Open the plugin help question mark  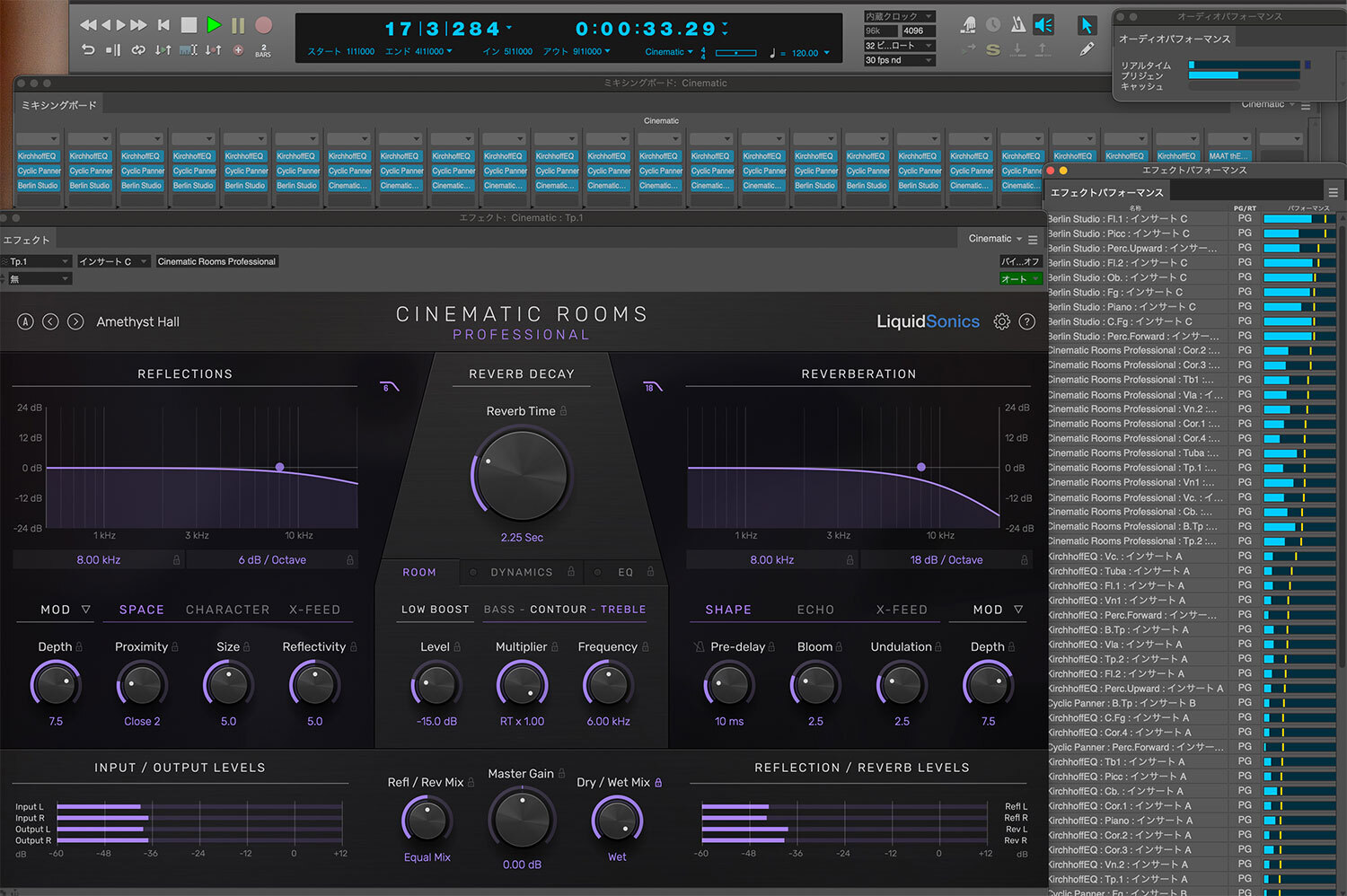click(x=1027, y=321)
